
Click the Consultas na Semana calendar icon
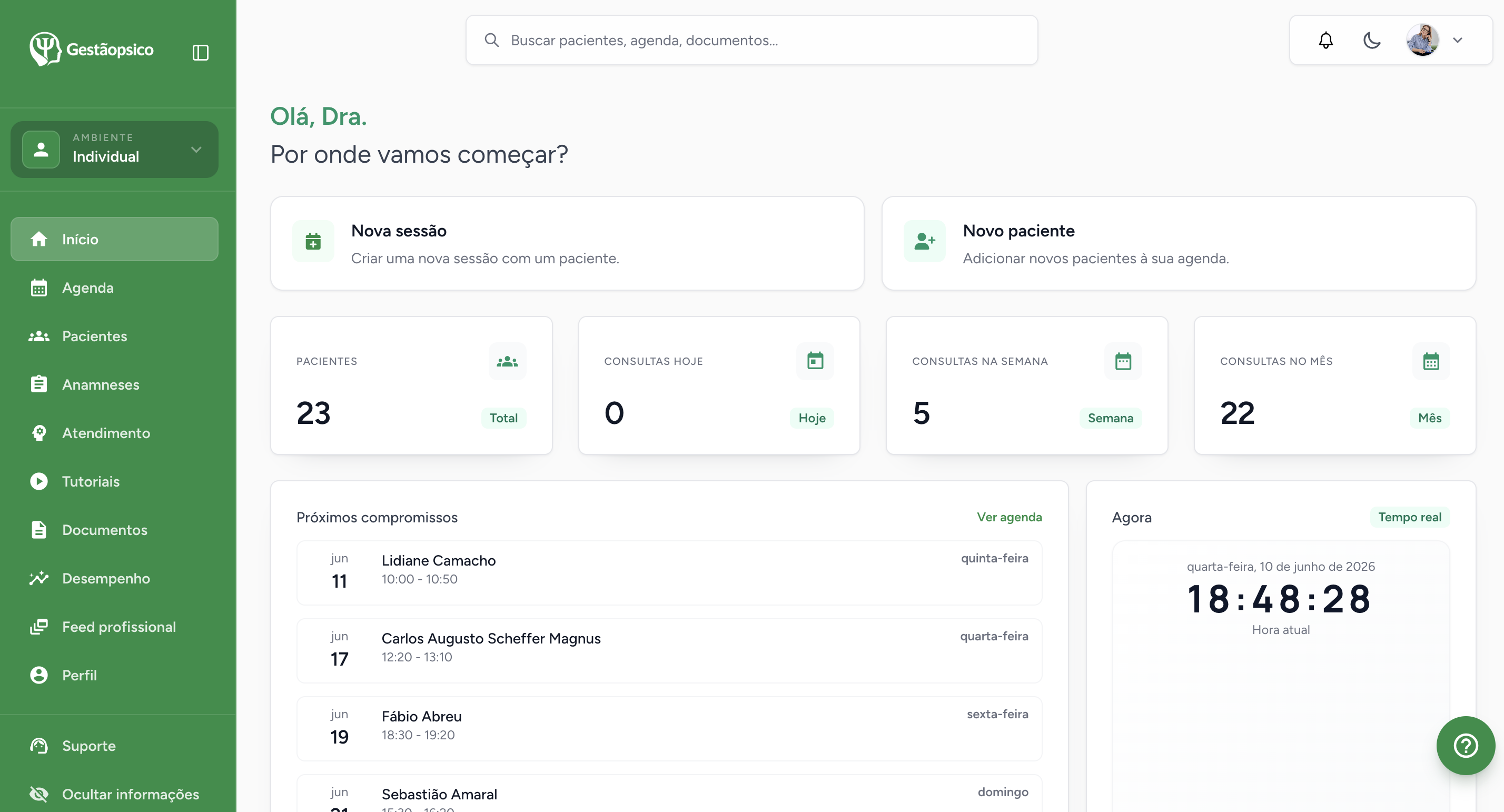click(1123, 361)
